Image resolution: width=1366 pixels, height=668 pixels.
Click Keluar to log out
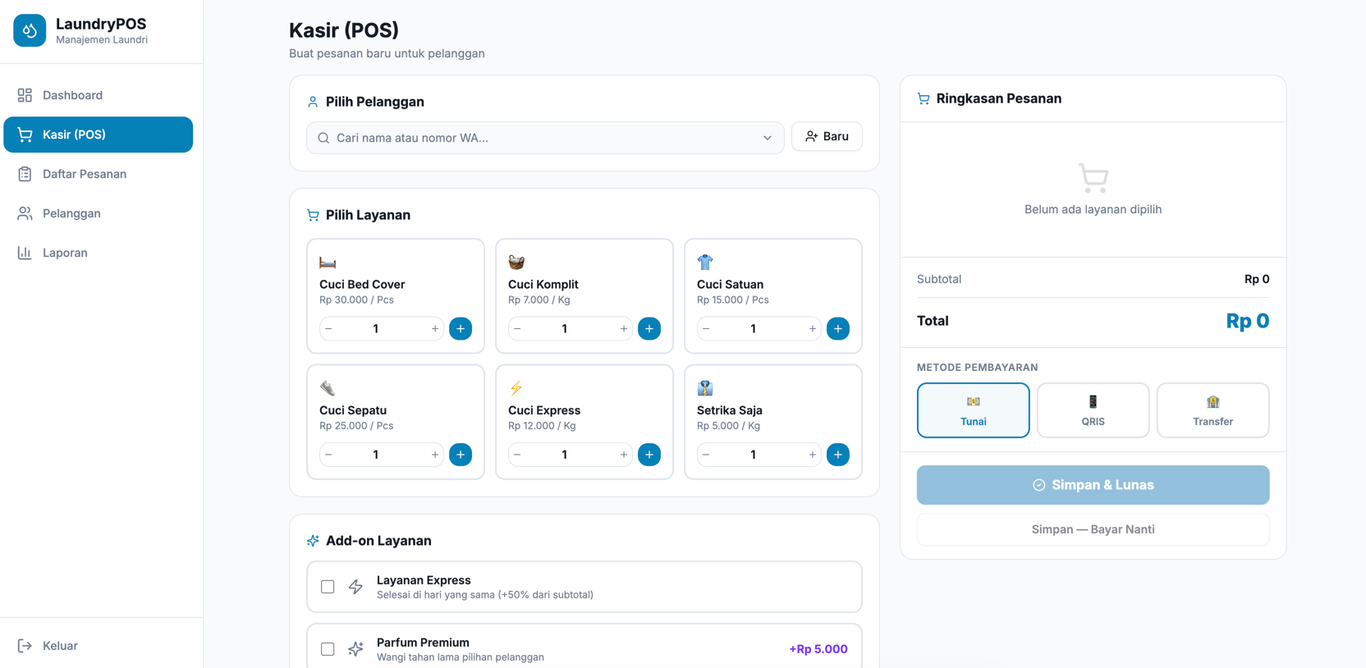point(98,646)
